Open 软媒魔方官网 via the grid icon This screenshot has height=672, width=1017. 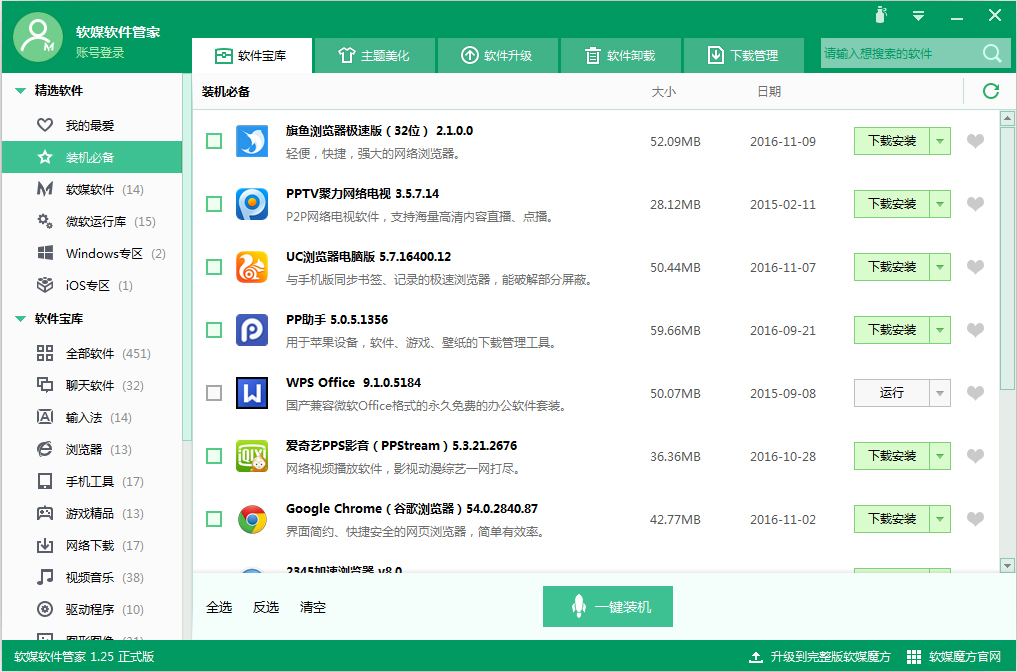tap(913, 657)
